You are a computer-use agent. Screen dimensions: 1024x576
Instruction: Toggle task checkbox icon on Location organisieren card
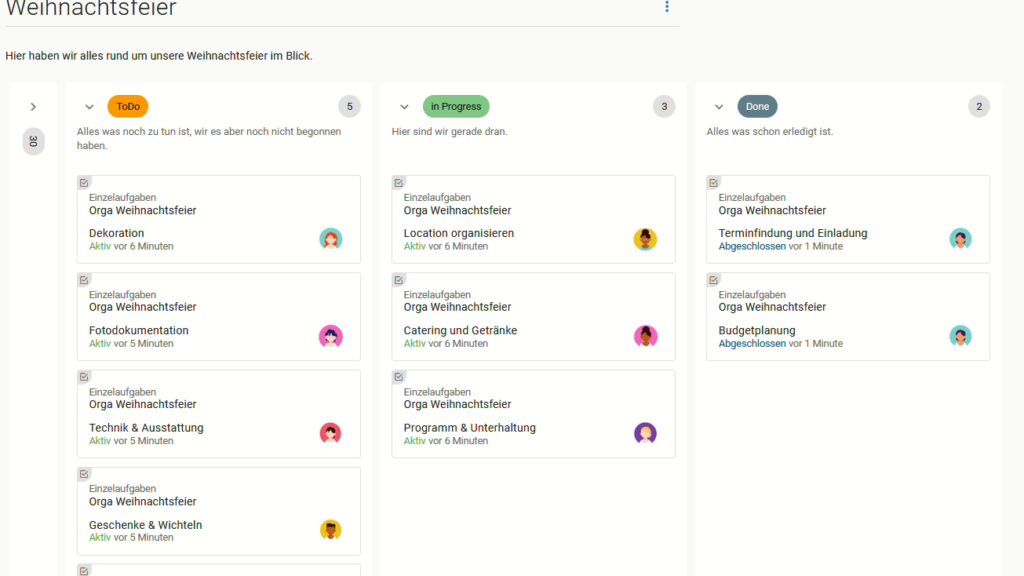tap(399, 183)
